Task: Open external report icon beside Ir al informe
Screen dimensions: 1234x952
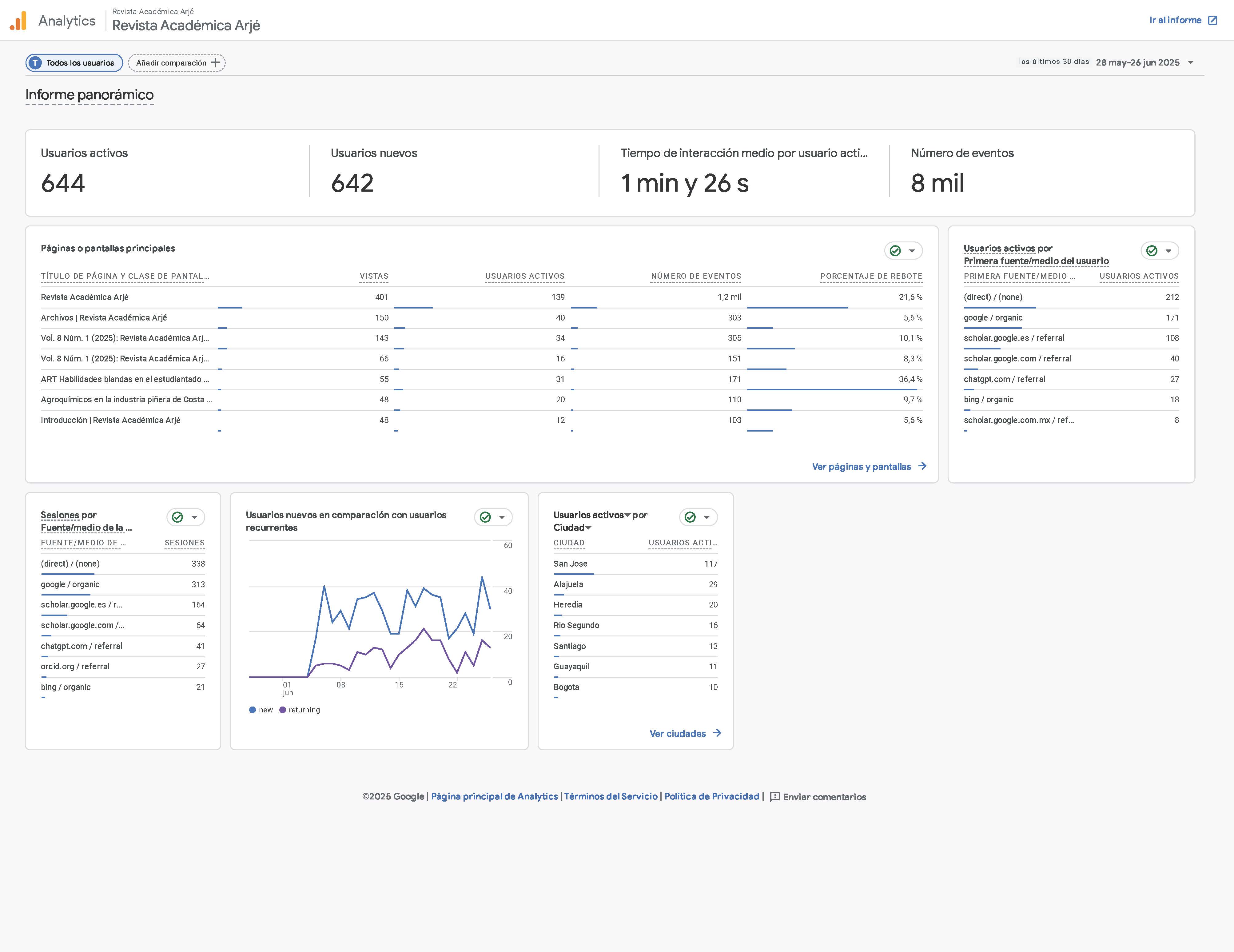Action: 1212,20
